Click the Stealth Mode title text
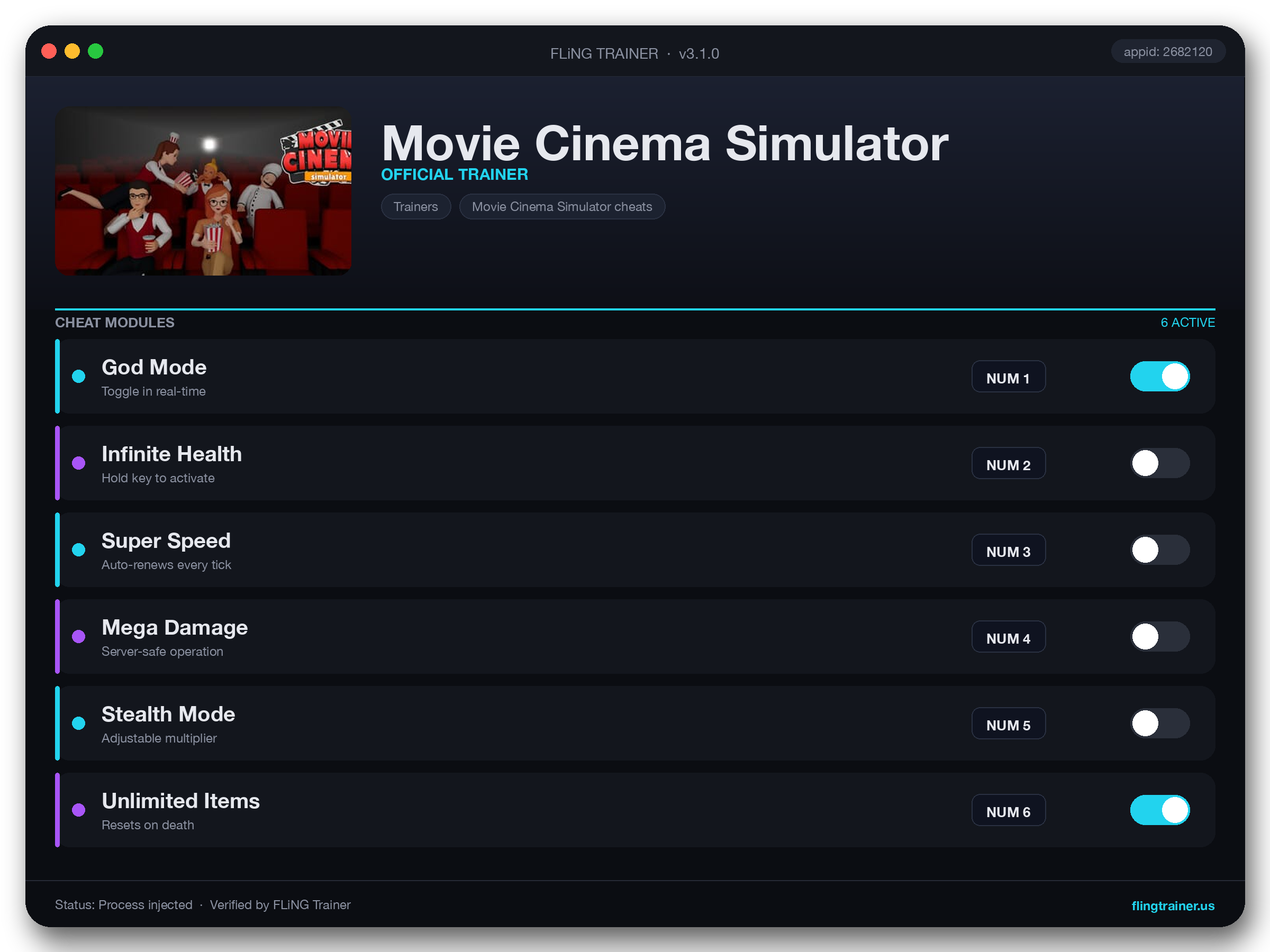 click(x=168, y=714)
